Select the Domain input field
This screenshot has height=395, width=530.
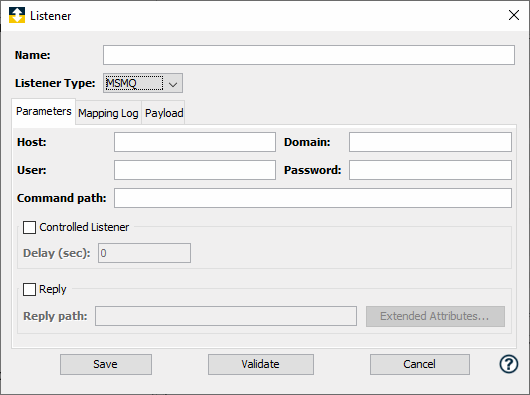(x=430, y=142)
